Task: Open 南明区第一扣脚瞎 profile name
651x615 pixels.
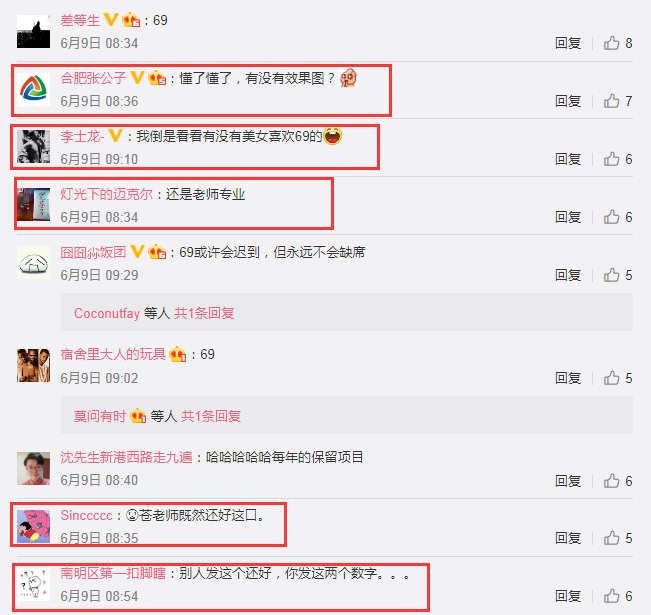Action: click(113, 573)
